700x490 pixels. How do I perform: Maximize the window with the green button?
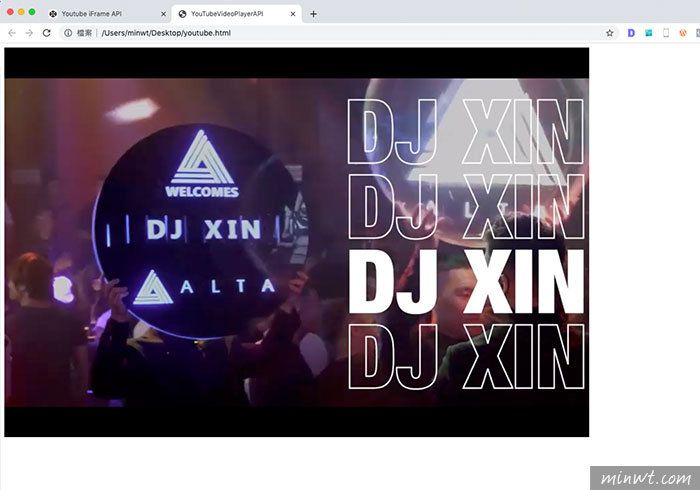[x=32, y=12]
